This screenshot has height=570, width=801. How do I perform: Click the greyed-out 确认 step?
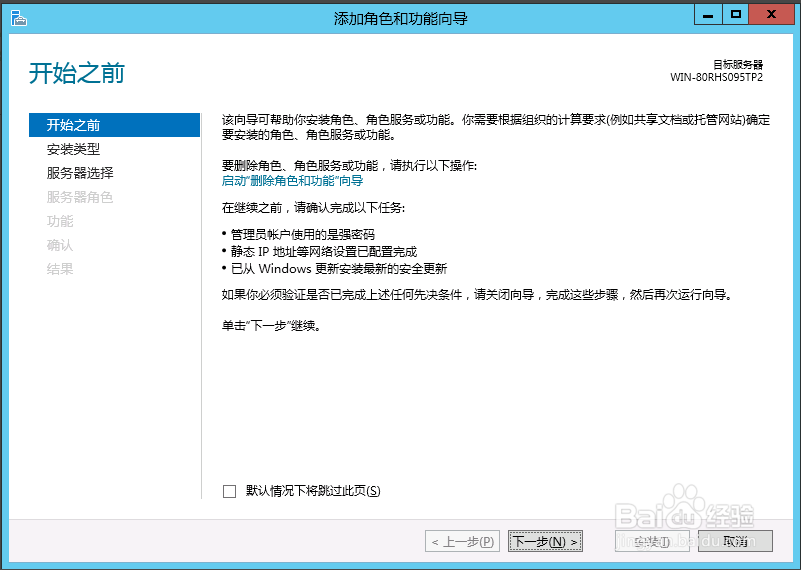tap(60, 245)
